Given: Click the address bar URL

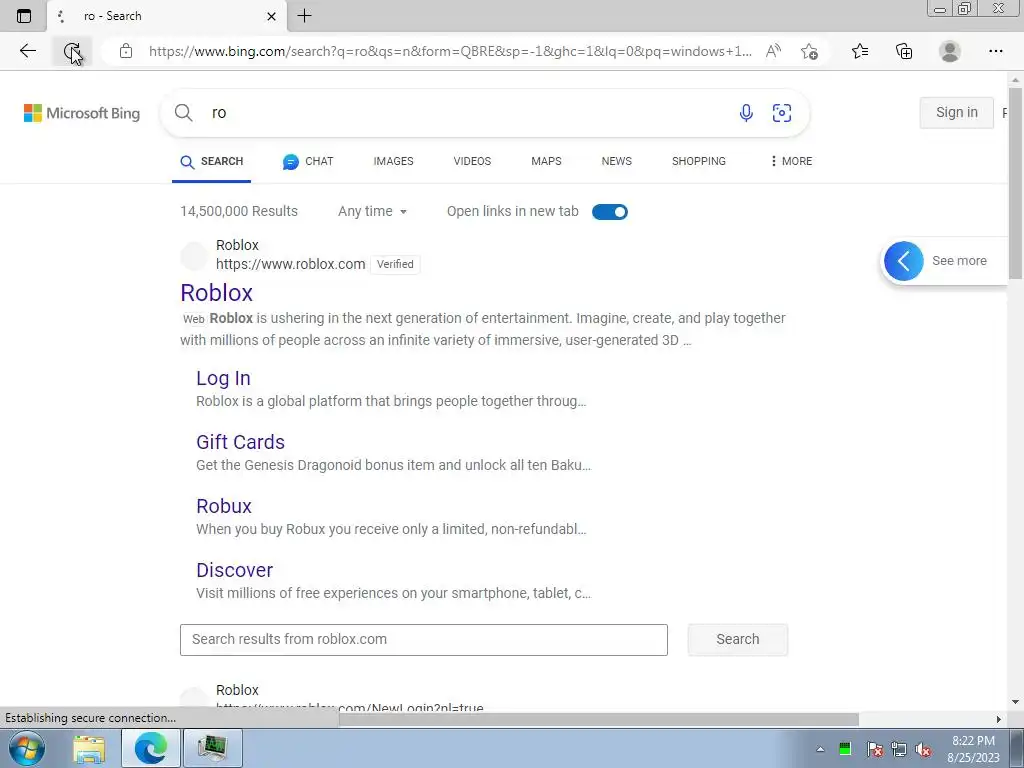Looking at the screenshot, I should (x=450, y=52).
